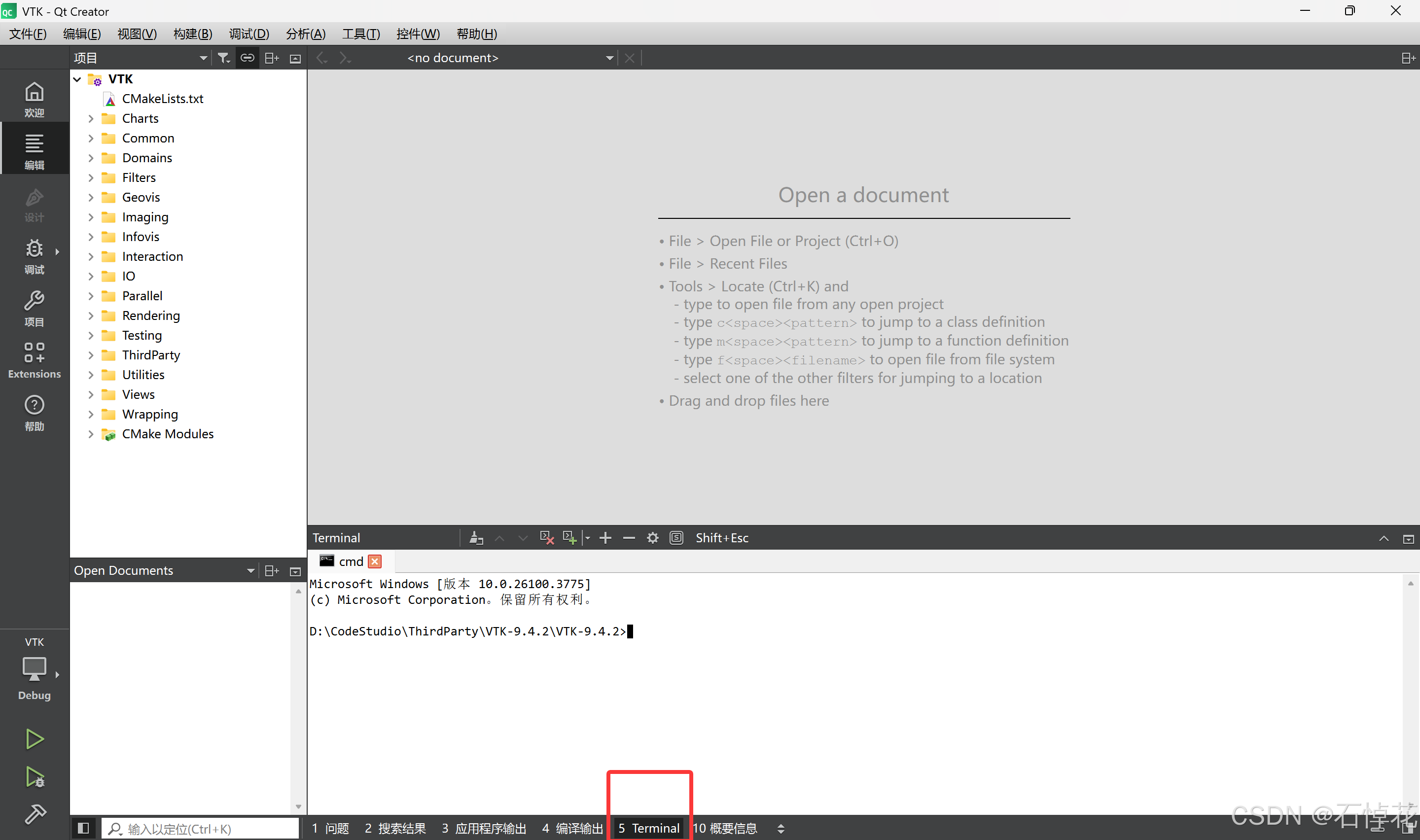
Task: Toggle synchronize with editor link icon
Action: coord(247,57)
